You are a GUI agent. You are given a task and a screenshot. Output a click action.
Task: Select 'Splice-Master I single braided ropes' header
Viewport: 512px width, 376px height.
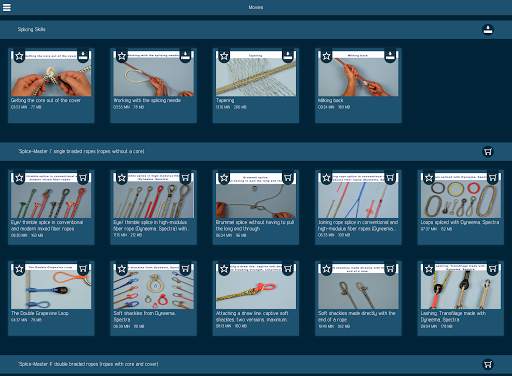(256, 152)
